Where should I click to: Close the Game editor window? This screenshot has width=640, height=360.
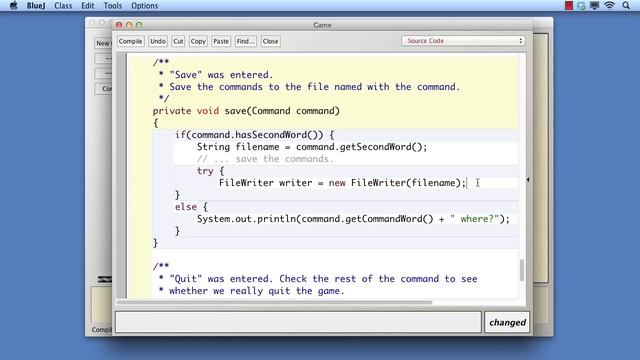(119, 25)
